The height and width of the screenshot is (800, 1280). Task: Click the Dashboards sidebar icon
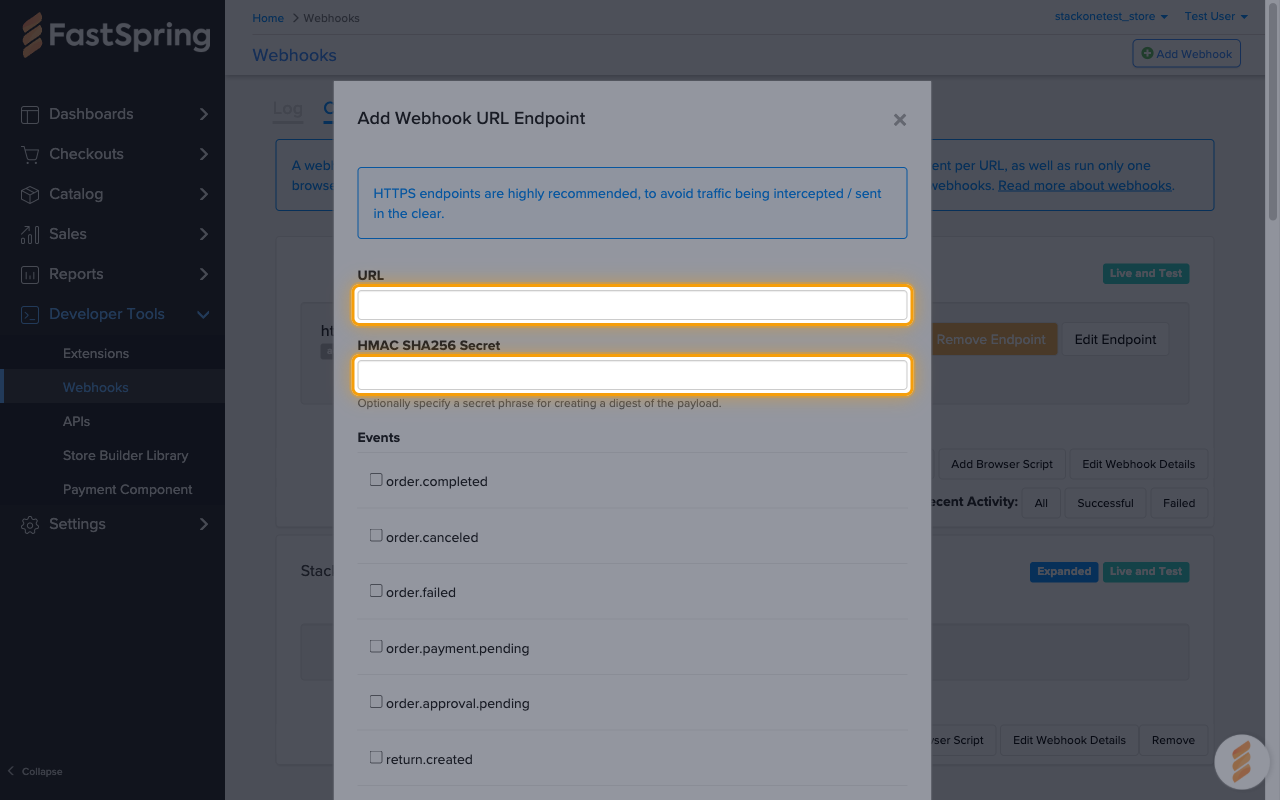(30, 114)
